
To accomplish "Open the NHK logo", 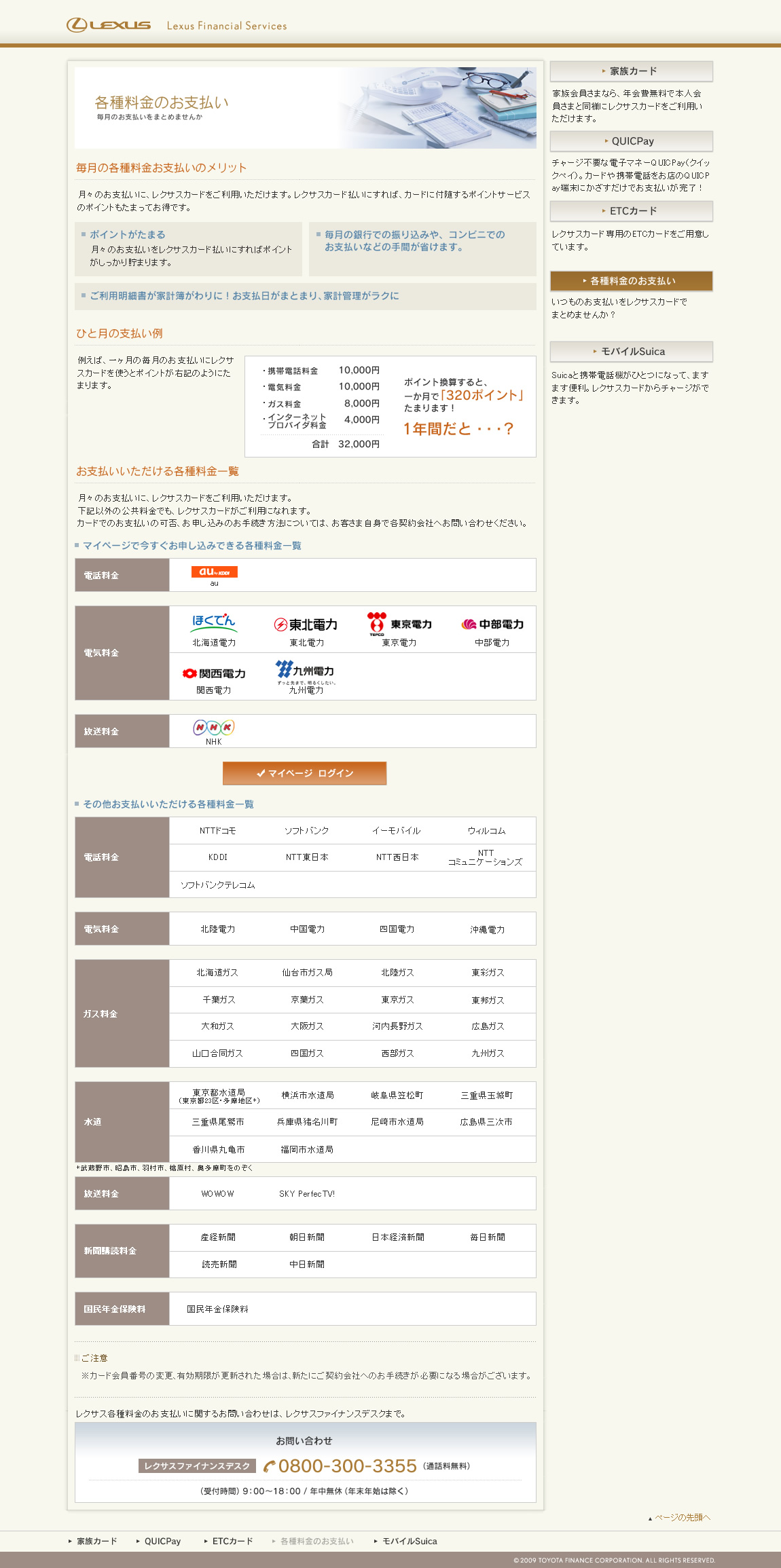I will [214, 728].
